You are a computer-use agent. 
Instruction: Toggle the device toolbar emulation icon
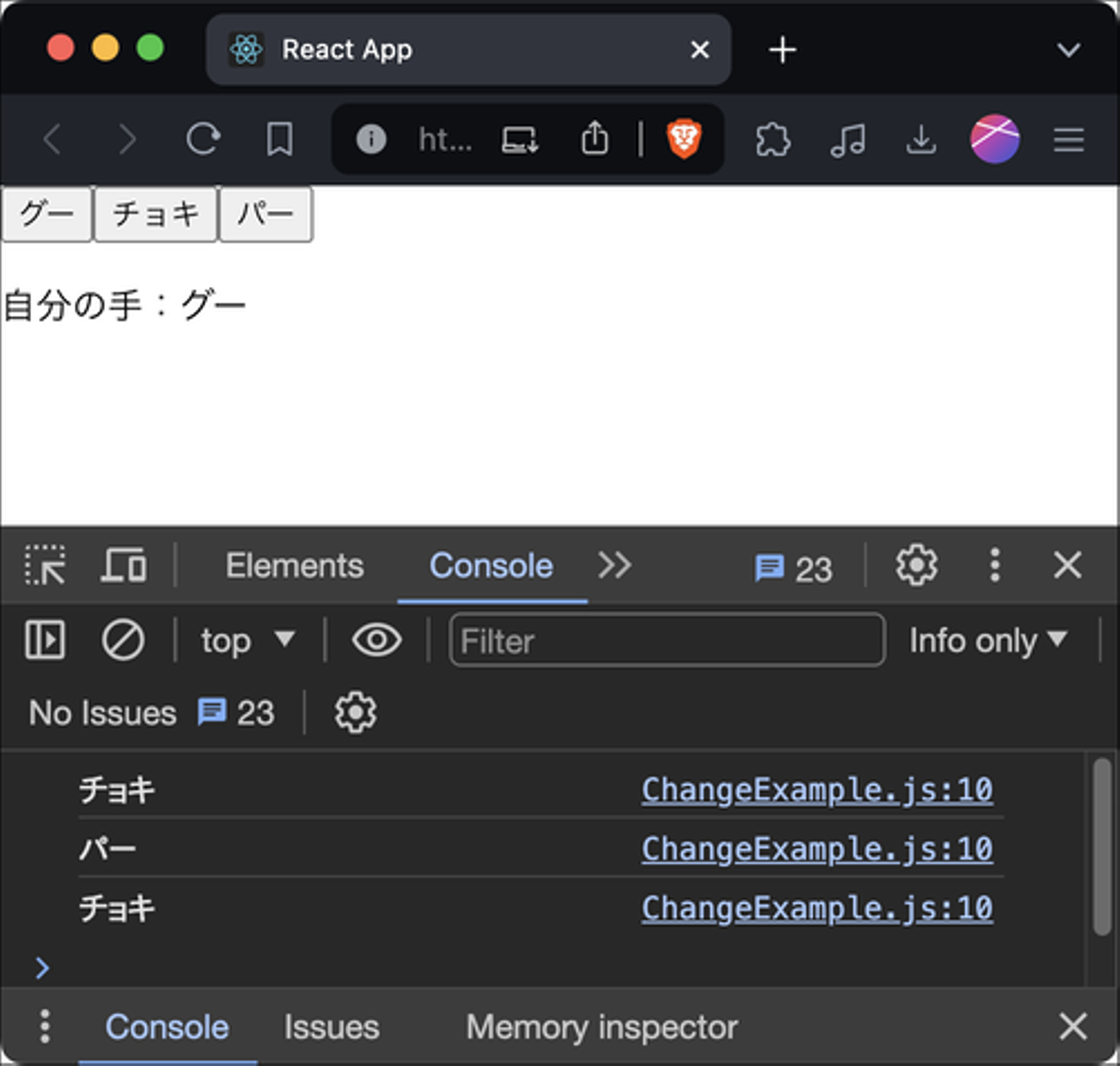click(123, 565)
